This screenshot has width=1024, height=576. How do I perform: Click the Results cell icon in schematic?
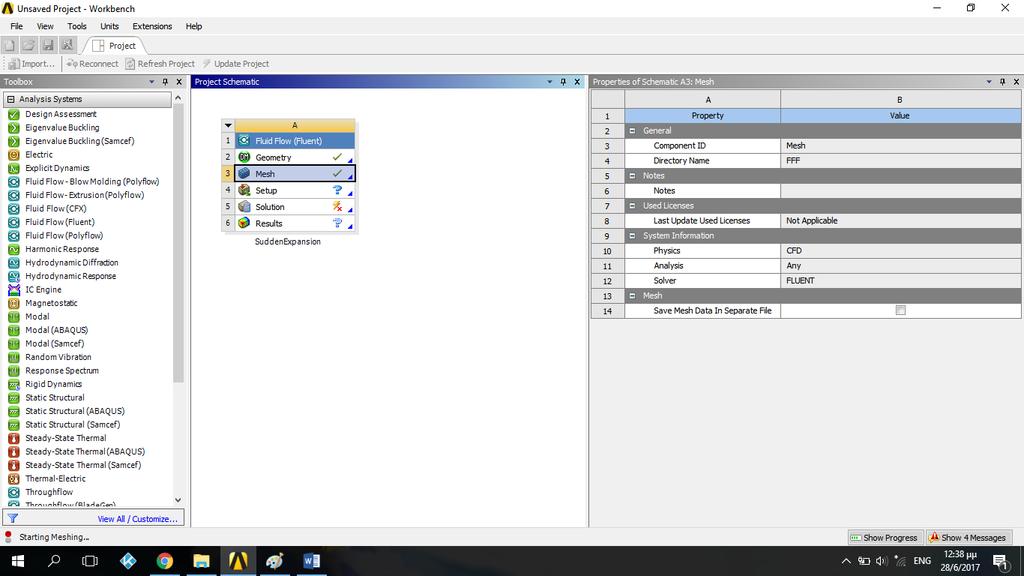244,223
